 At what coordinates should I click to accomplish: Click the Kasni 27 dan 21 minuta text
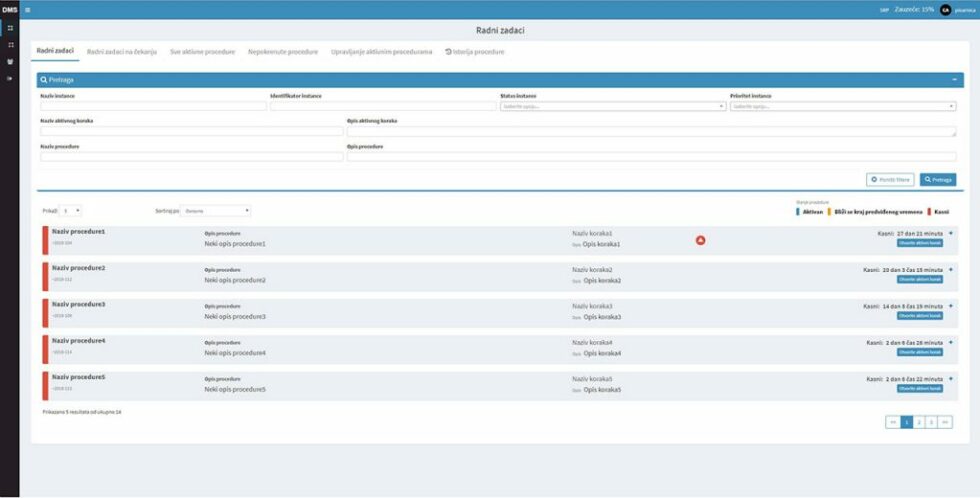click(910, 233)
